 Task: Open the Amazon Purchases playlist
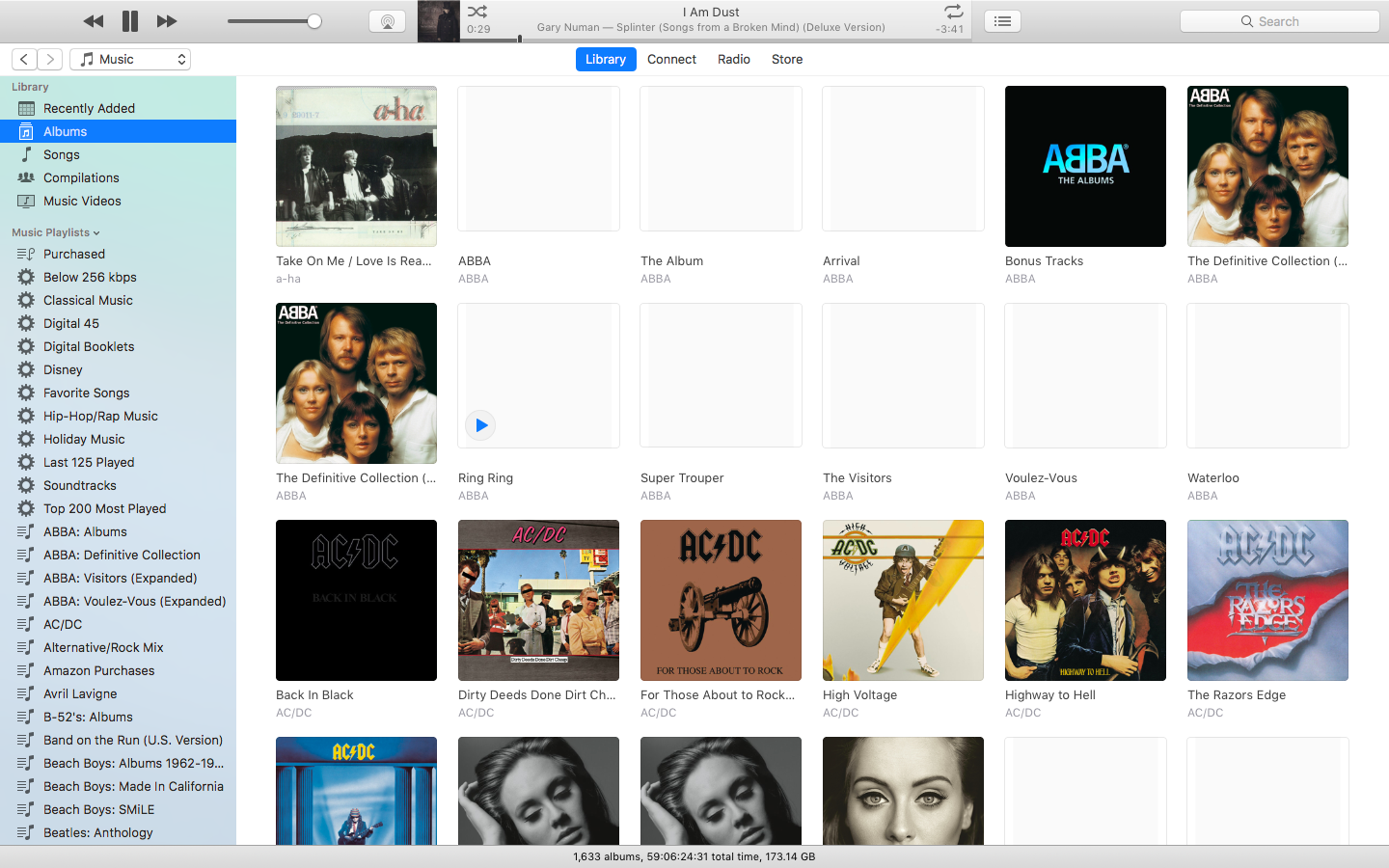[x=118, y=670]
